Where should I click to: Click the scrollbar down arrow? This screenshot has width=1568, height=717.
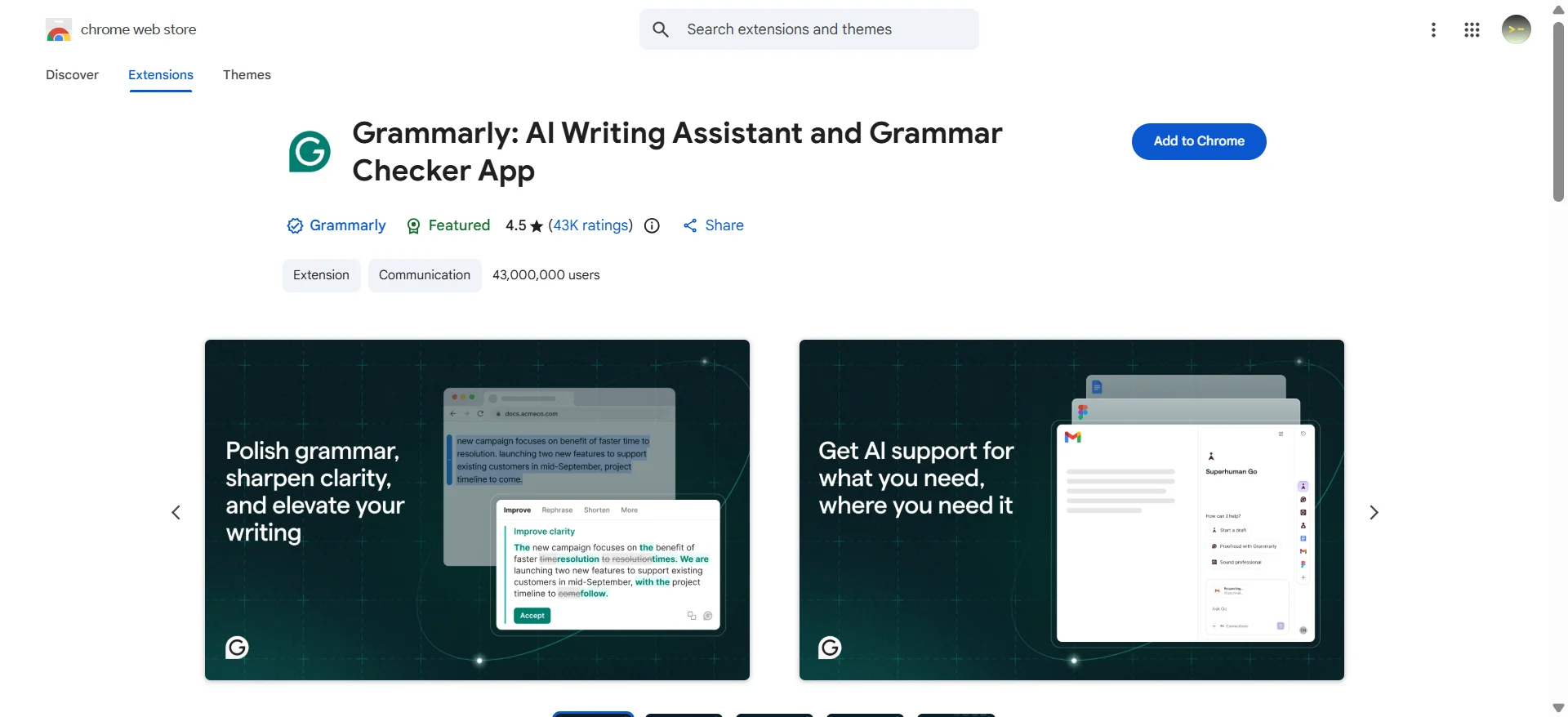tap(1558, 707)
